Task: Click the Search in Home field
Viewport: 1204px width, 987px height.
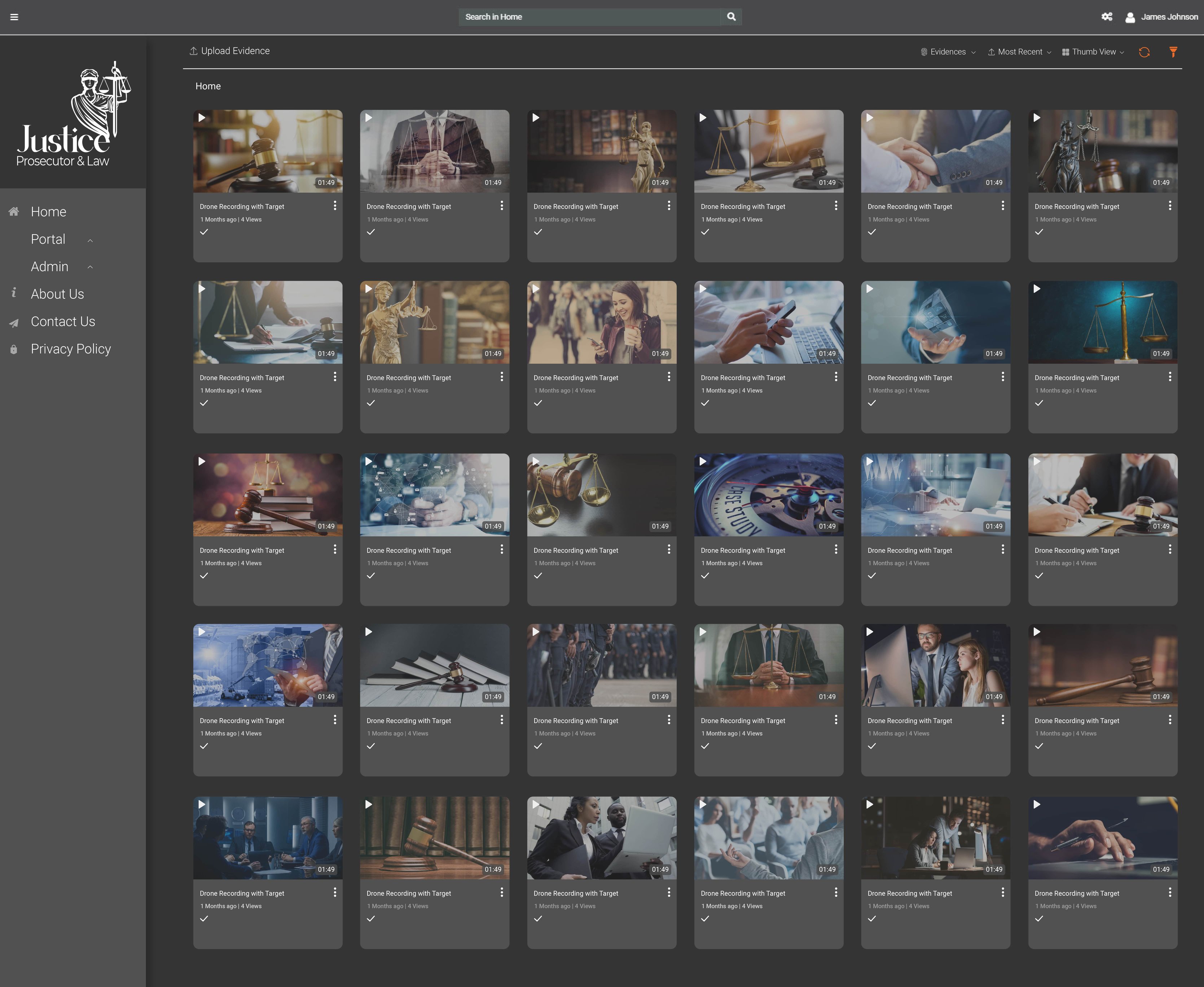Action: point(589,17)
